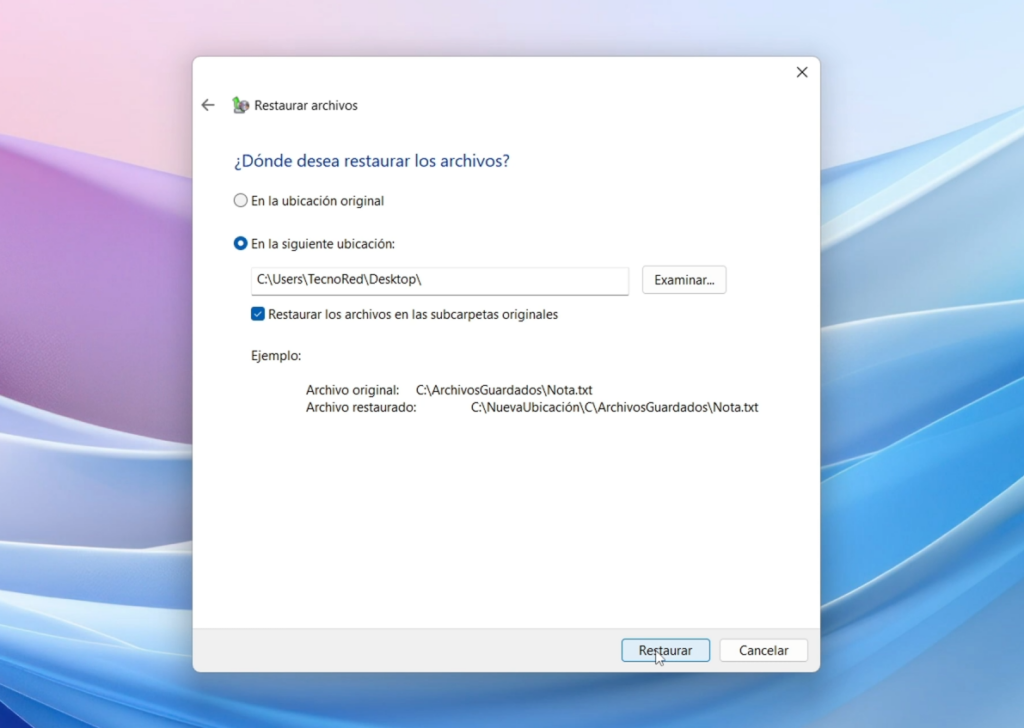This screenshot has height=728, width=1024.
Task: Click Restaurar to start restoring files
Action: point(665,650)
